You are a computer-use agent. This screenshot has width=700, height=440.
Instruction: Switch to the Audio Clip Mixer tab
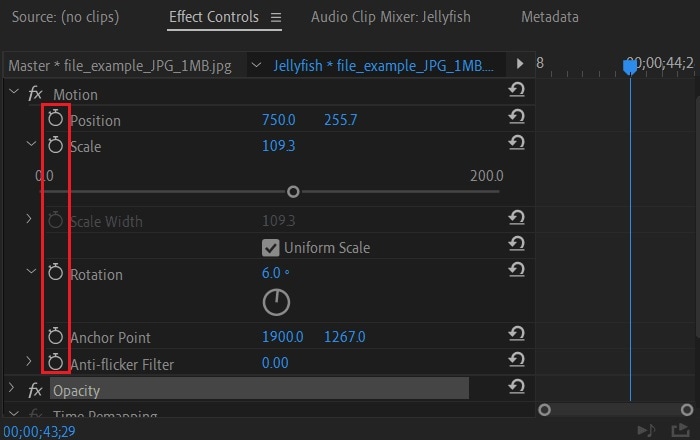click(x=390, y=17)
